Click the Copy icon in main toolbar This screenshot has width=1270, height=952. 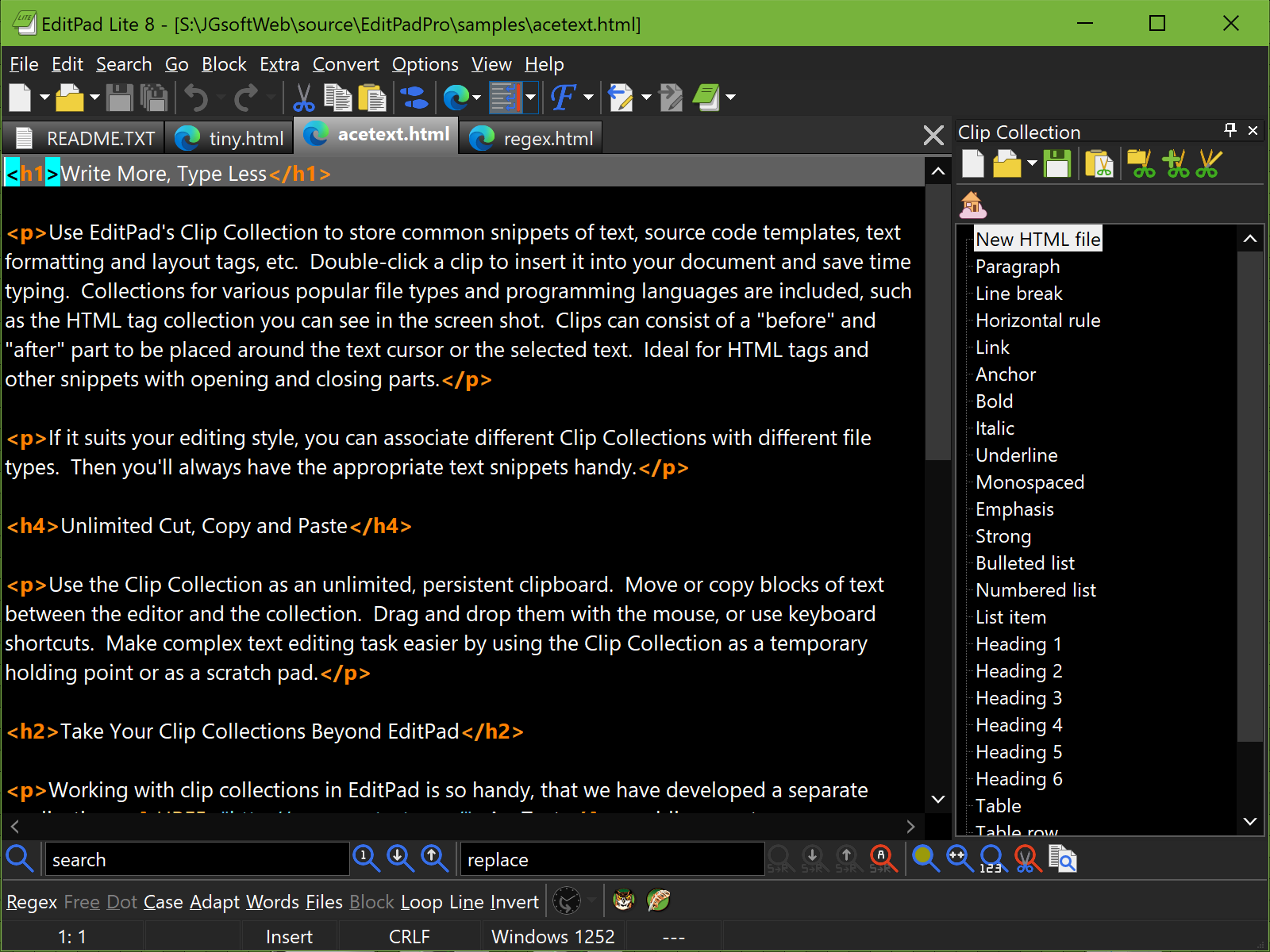pos(338,98)
